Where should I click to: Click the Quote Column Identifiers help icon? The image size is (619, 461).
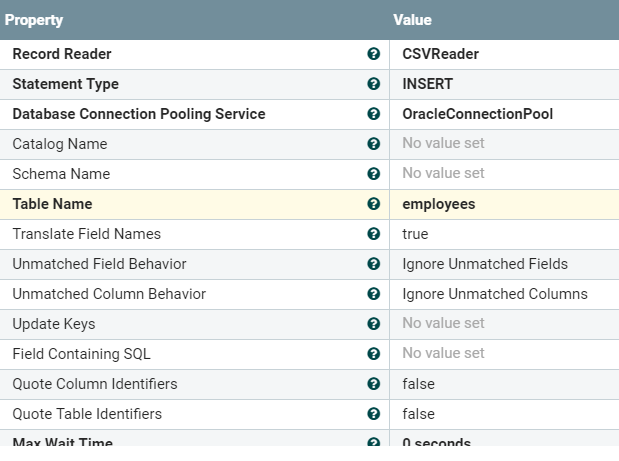point(374,384)
